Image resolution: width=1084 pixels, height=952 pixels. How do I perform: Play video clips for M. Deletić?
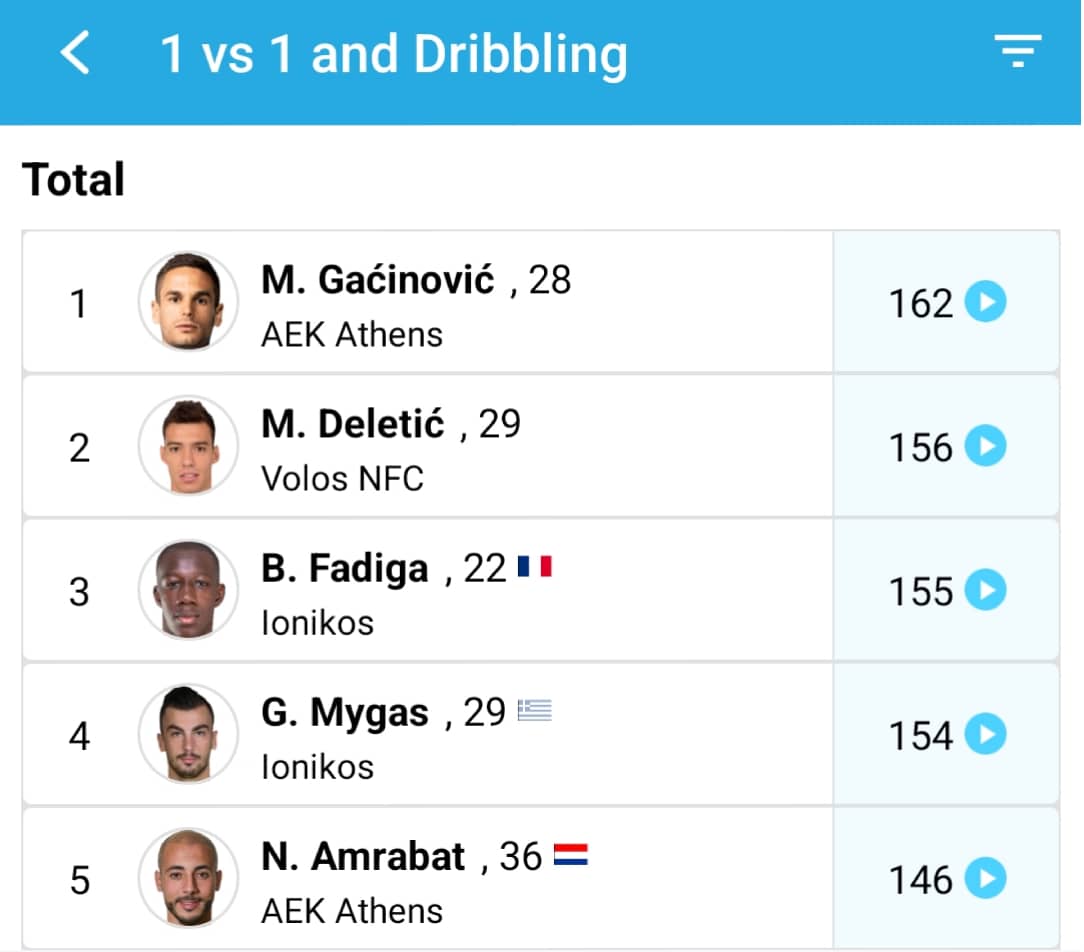(x=985, y=446)
